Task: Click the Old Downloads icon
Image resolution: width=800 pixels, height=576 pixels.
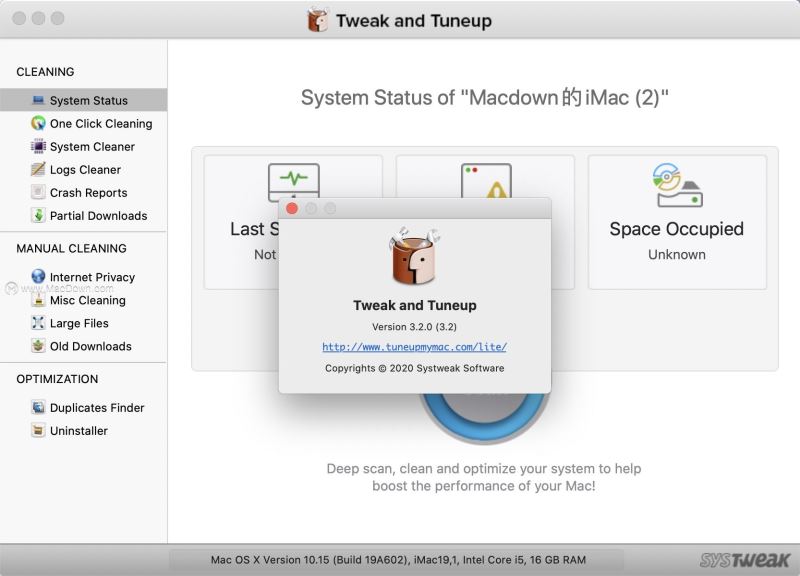Action: (38, 346)
